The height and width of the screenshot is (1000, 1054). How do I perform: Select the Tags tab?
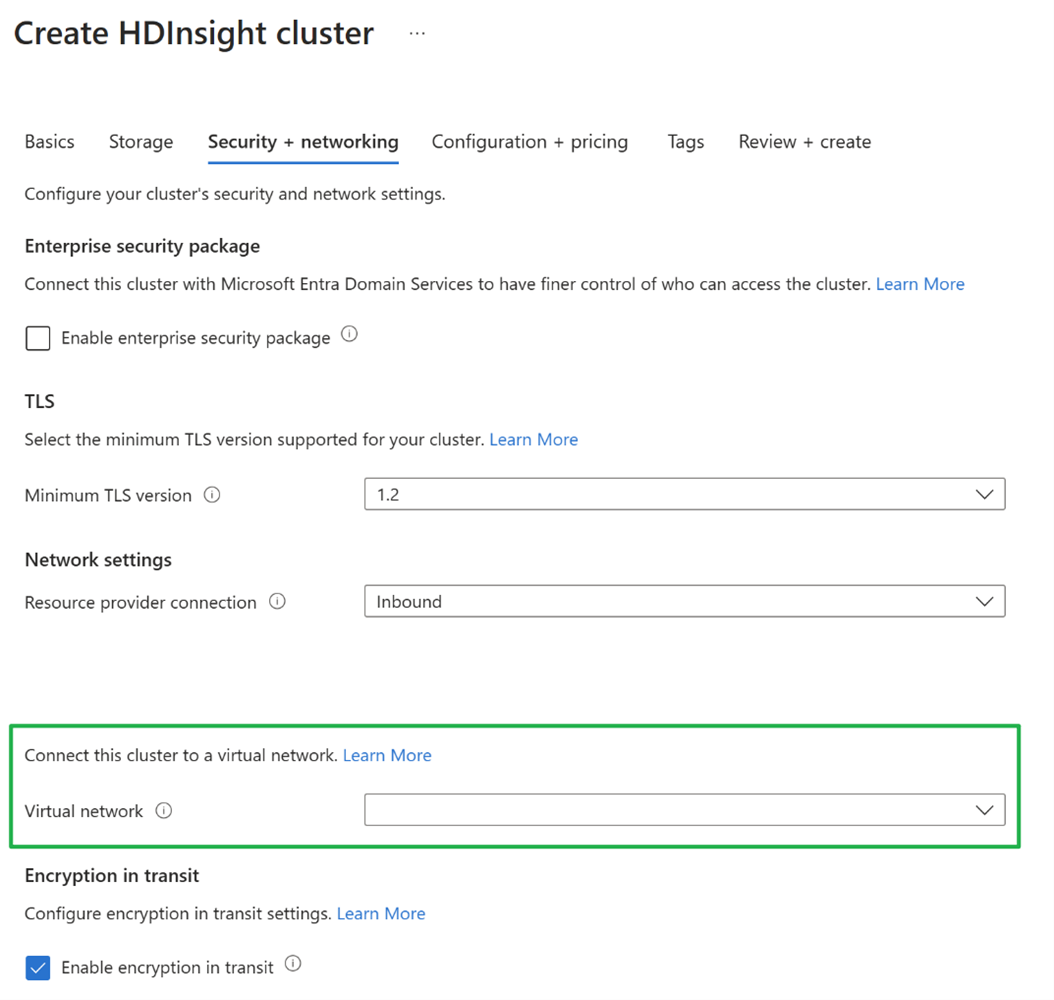686,142
